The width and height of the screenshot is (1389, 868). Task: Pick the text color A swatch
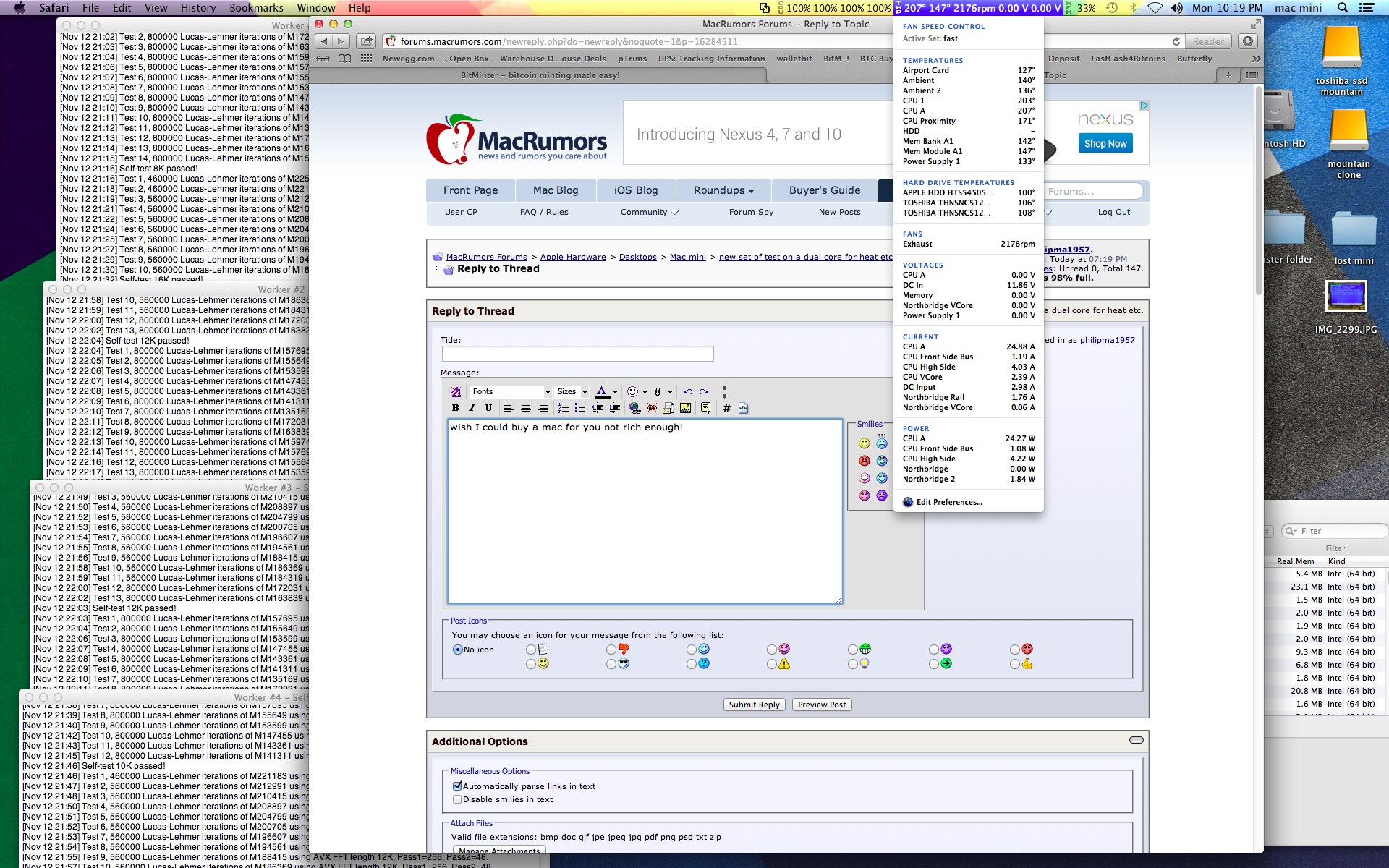[602, 391]
